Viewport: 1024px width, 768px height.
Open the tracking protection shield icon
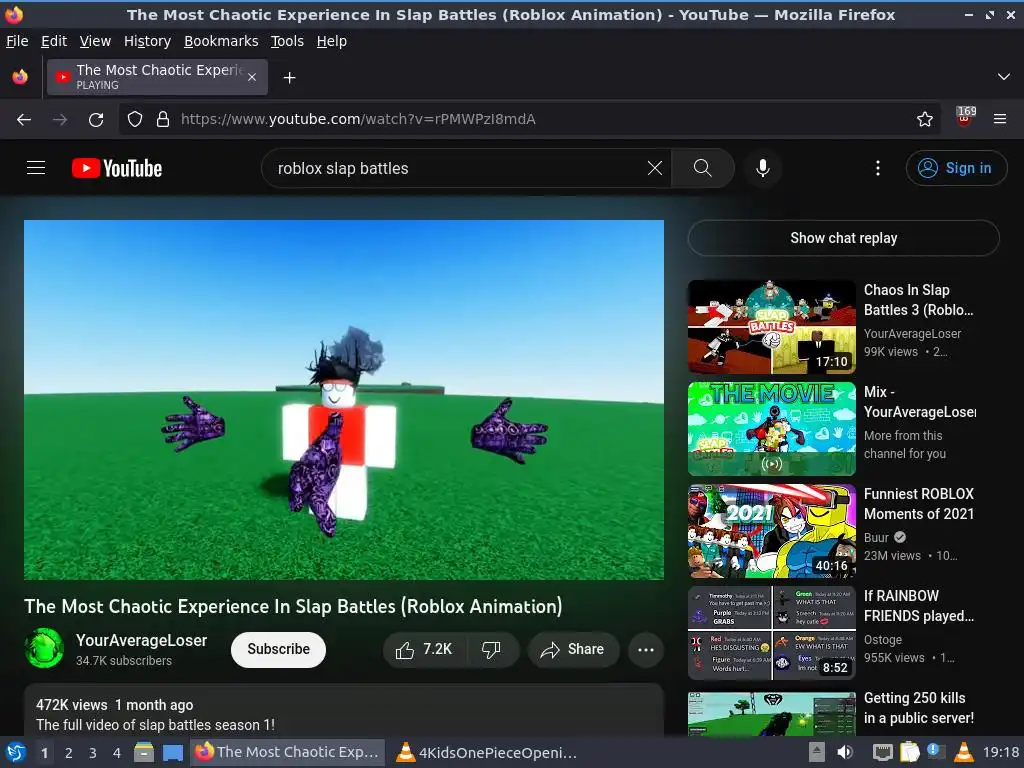(135, 120)
